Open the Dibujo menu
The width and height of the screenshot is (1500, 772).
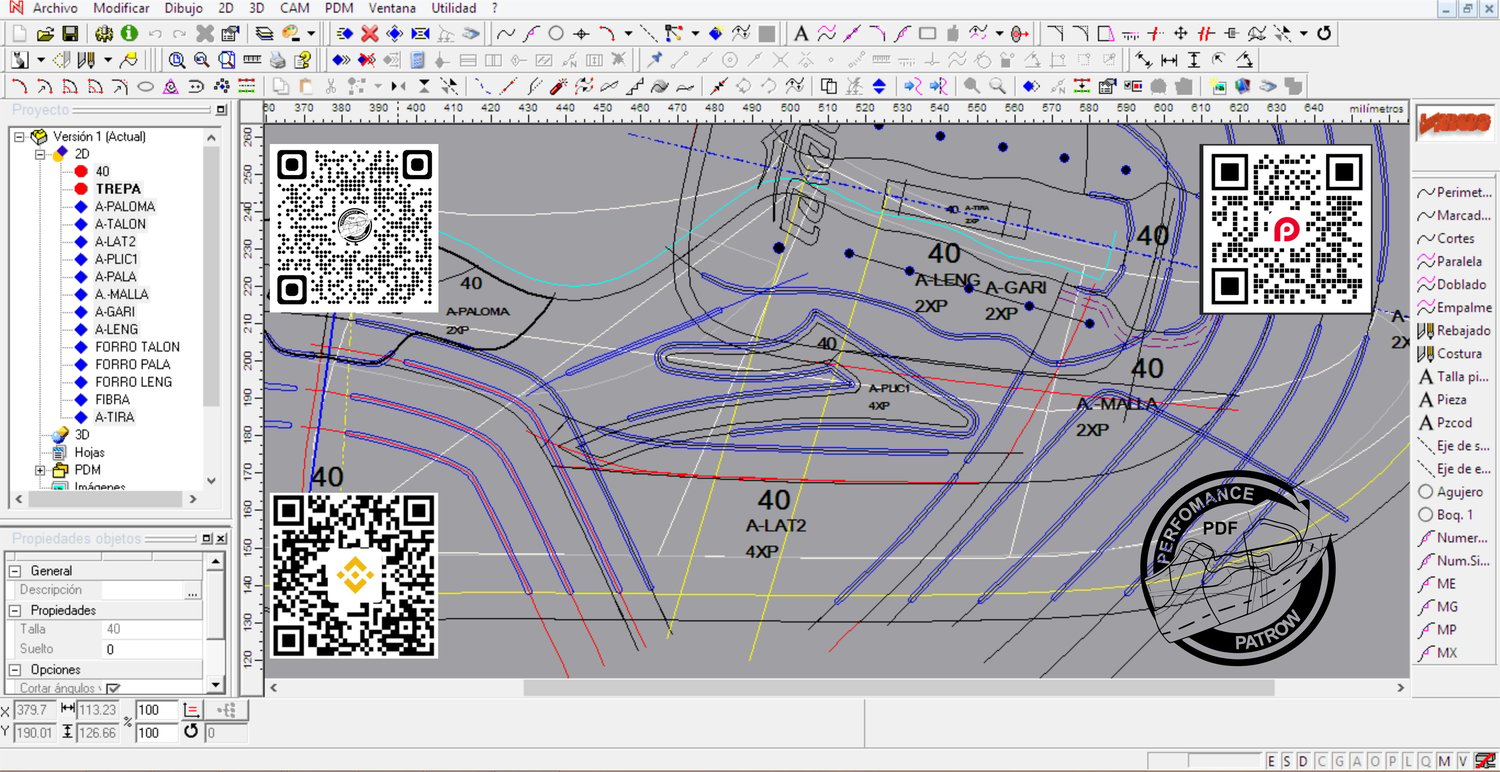pos(183,8)
